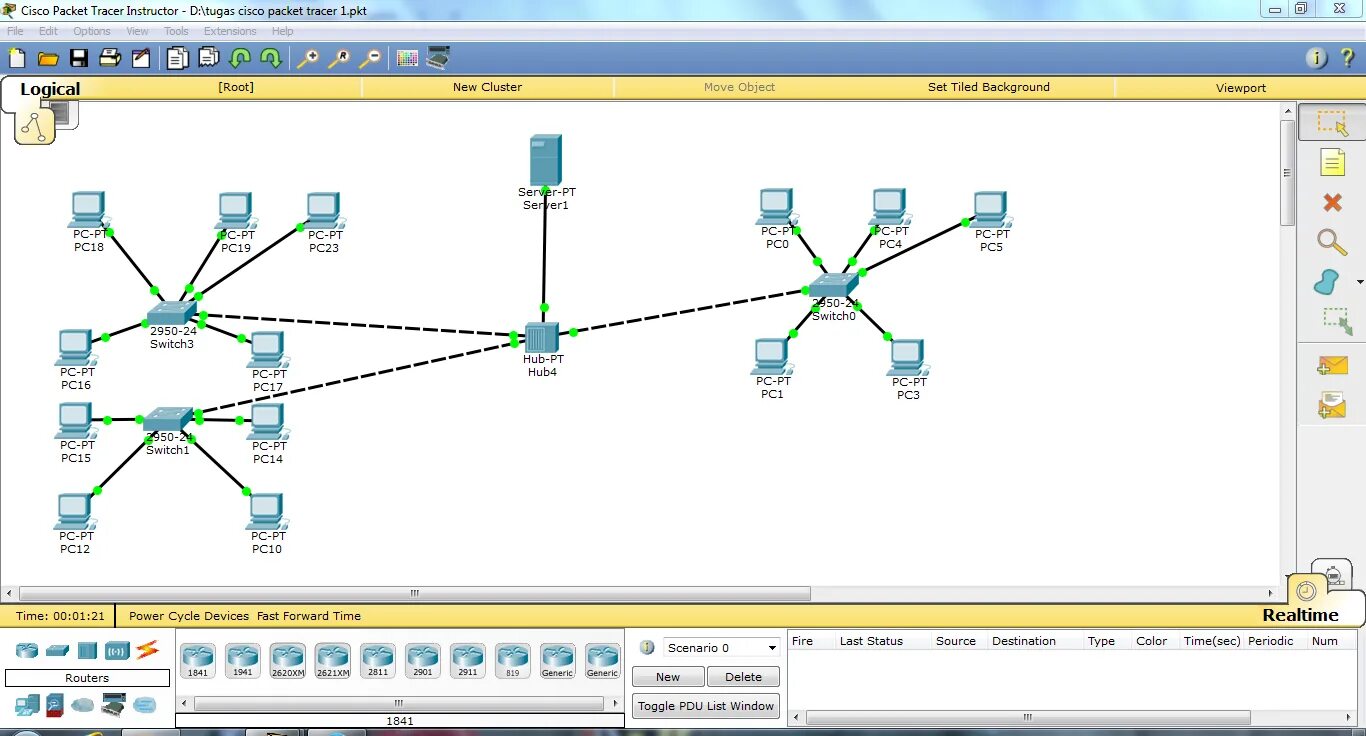
Task: Click New Cluster in the yellow bar
Action: 487,87
